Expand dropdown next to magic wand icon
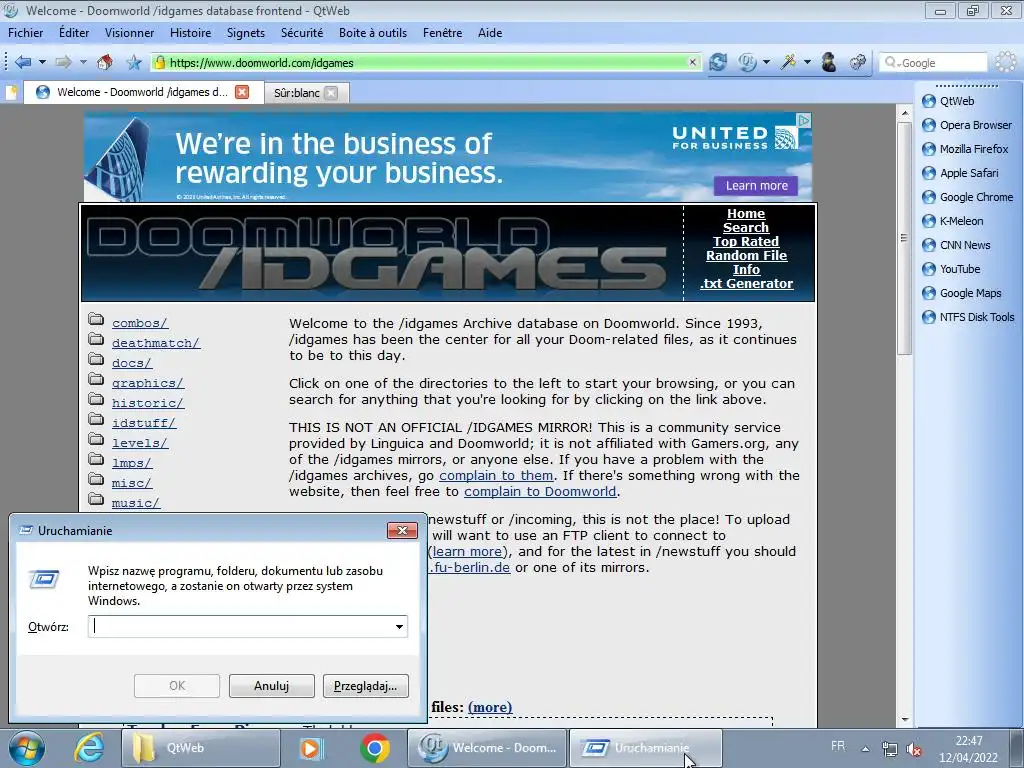This screenshot has width=1024, height=768. tap(807, 62)
